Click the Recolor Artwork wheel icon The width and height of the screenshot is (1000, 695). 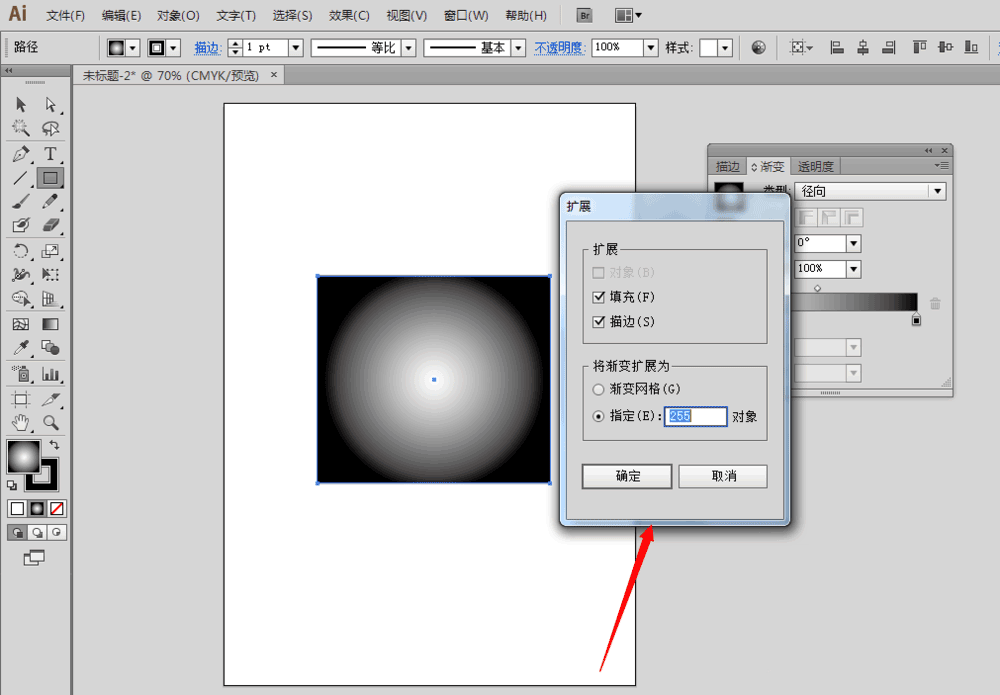tap(758, 47)
